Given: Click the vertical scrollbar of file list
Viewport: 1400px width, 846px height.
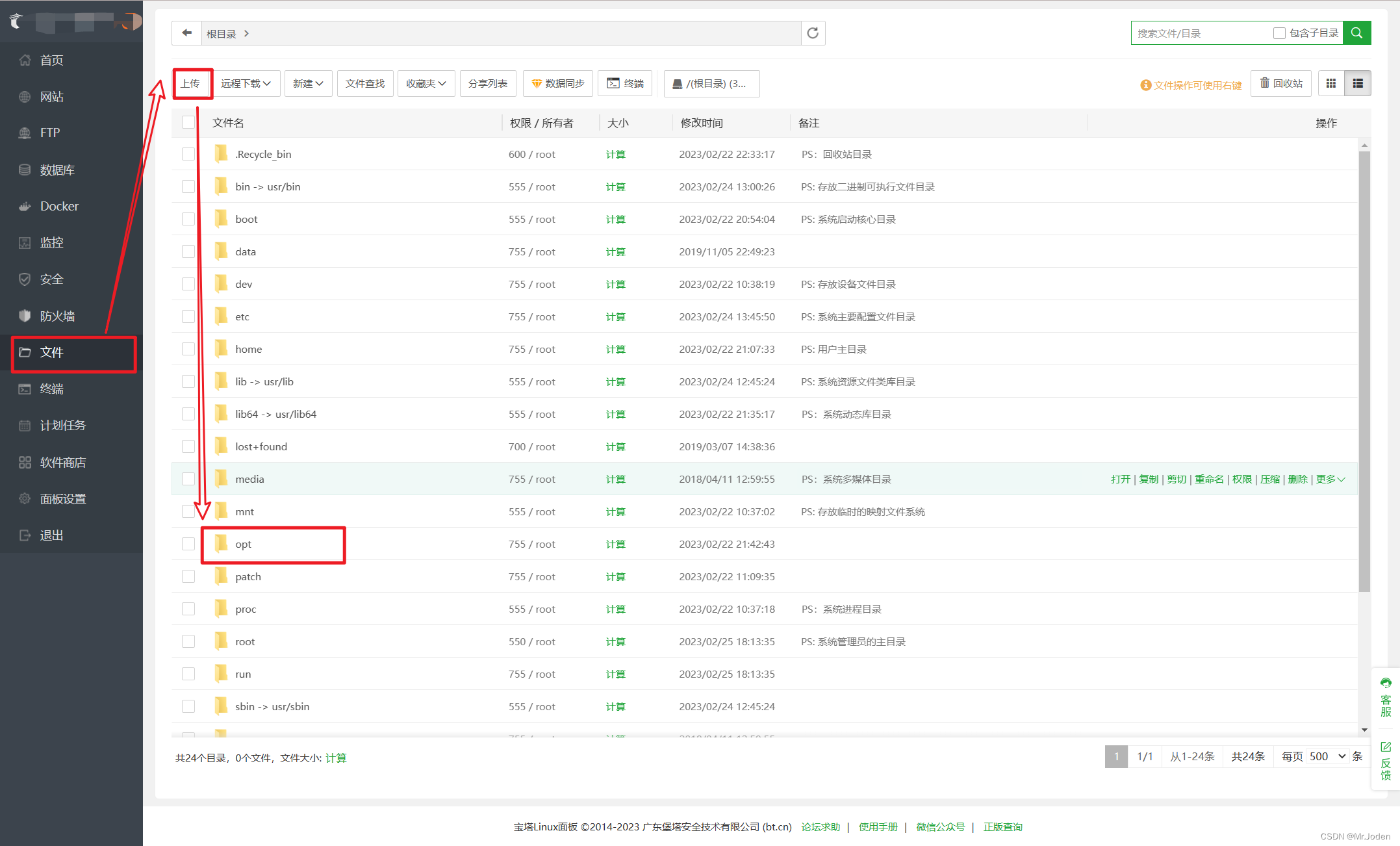Looking at the screenshot, I should click(x=1364, y=370).
